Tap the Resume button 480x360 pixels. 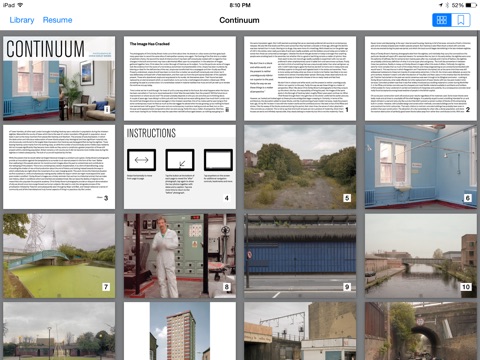(x=57, y=20)
